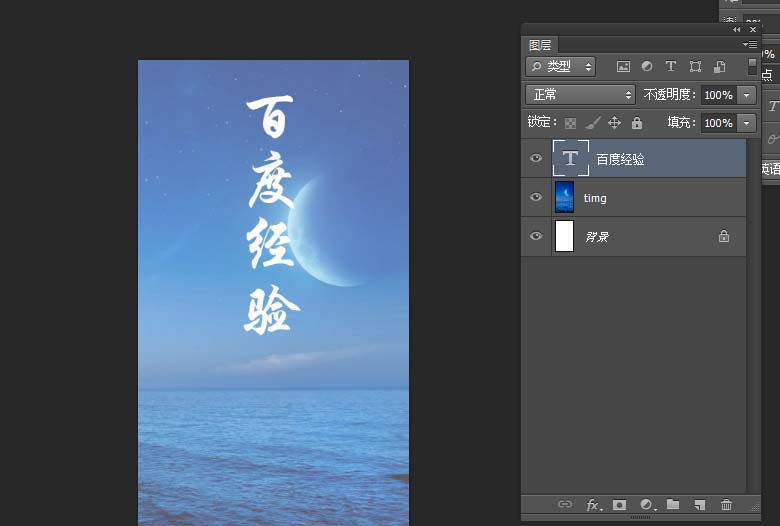Collapse the panel with double-arrow icon
This screenshot has height=526, width=780.
pyautogui.click(x=736, y=30)
